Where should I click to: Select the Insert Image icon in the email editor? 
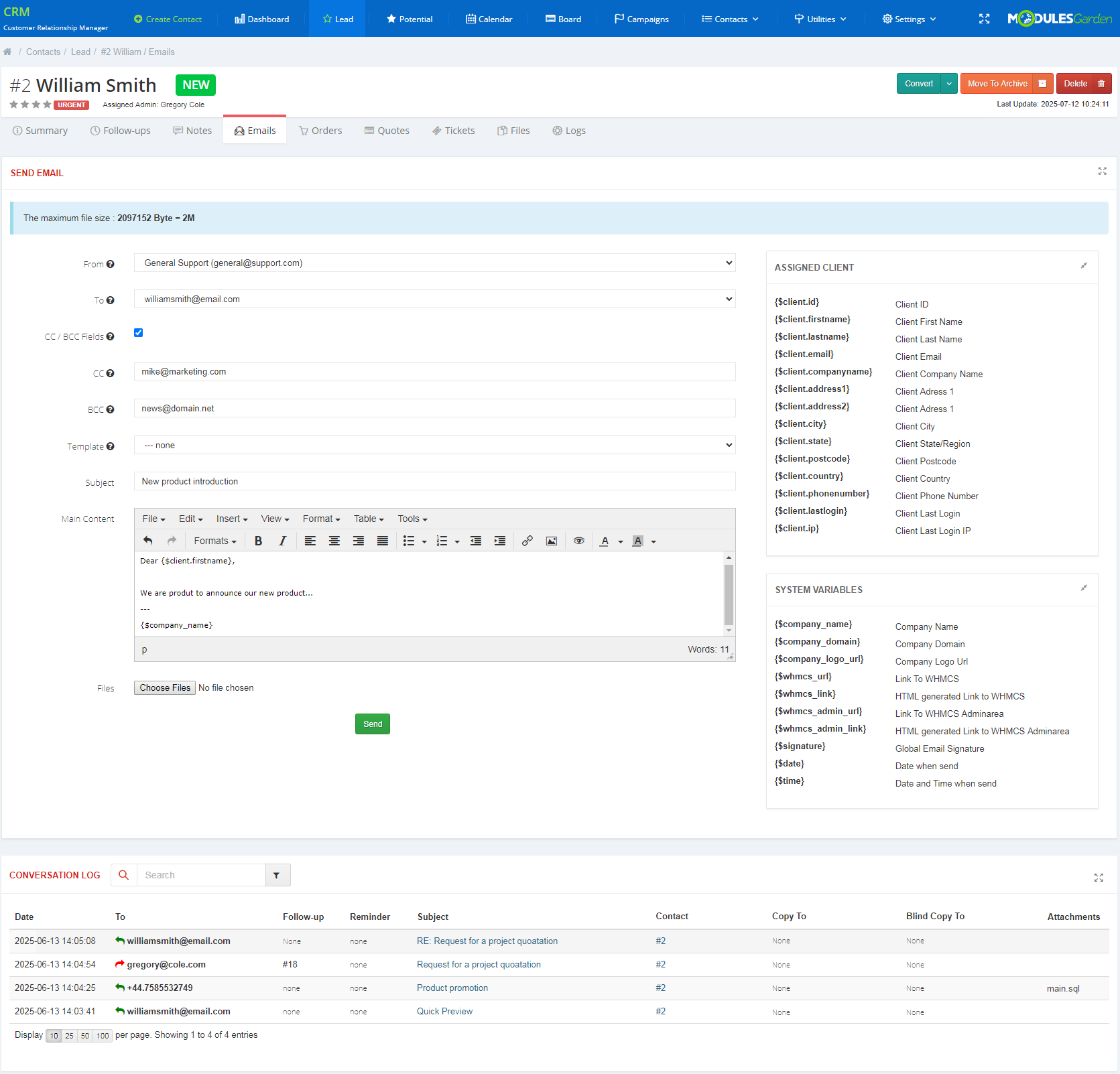point(552,541)
